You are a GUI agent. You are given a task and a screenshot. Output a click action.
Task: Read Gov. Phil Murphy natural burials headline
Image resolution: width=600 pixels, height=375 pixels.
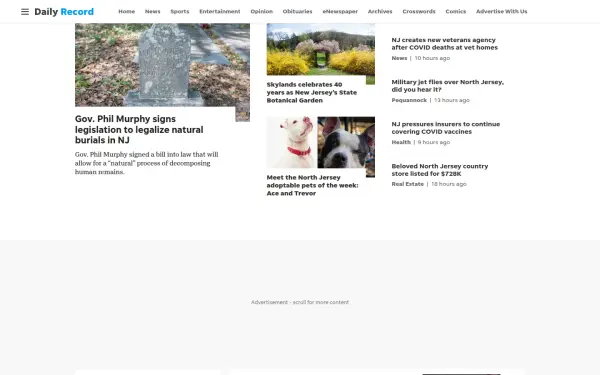tap(139, 129)
